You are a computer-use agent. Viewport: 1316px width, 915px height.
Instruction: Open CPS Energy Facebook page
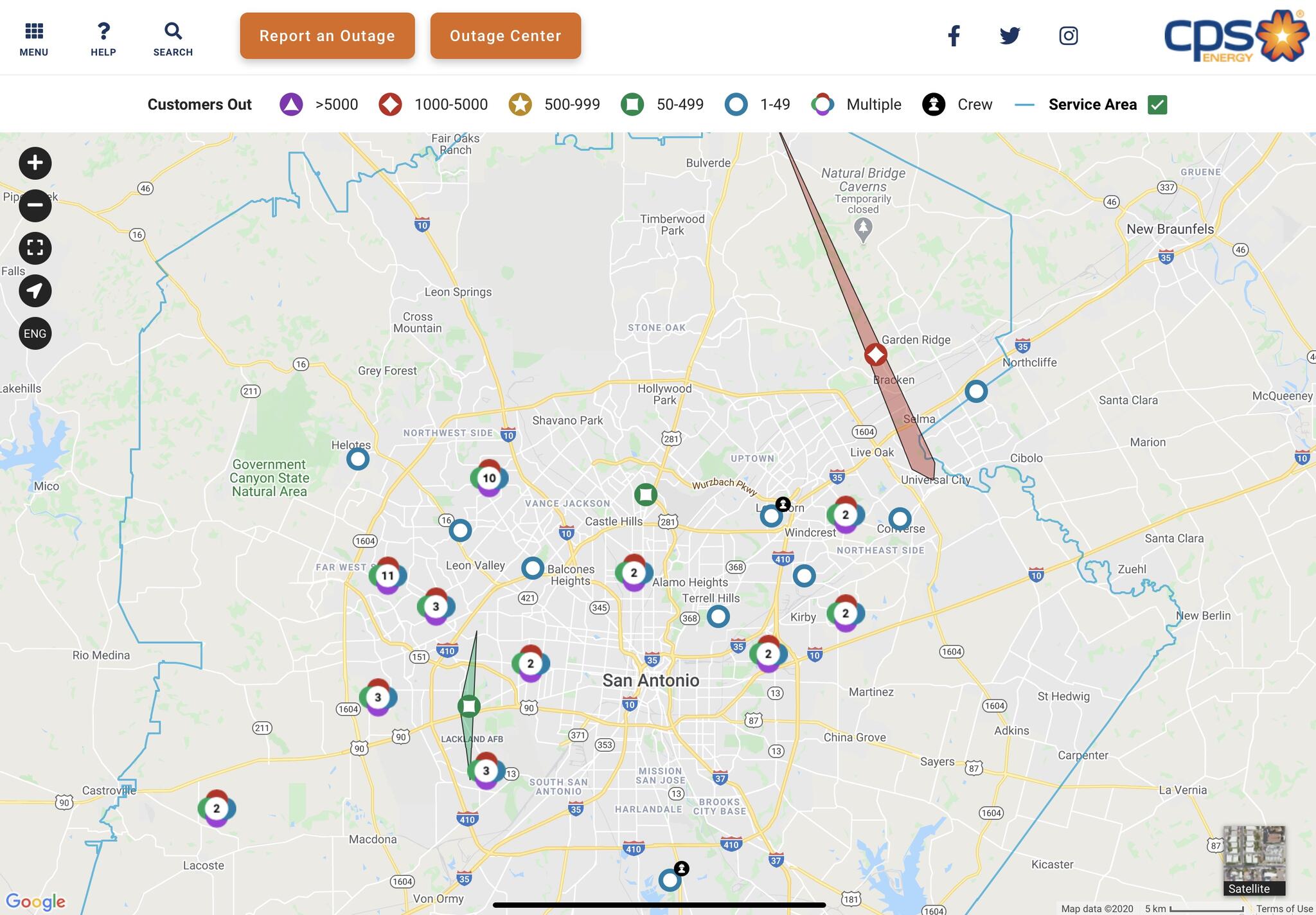(x=954, y=36)
